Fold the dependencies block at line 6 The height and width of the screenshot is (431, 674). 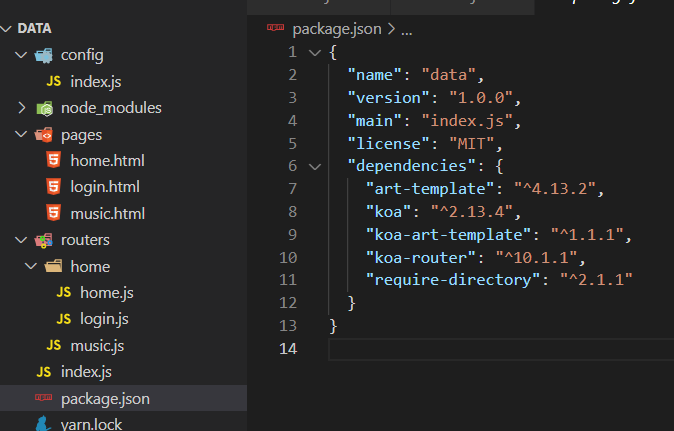click(x=315, y=166)
